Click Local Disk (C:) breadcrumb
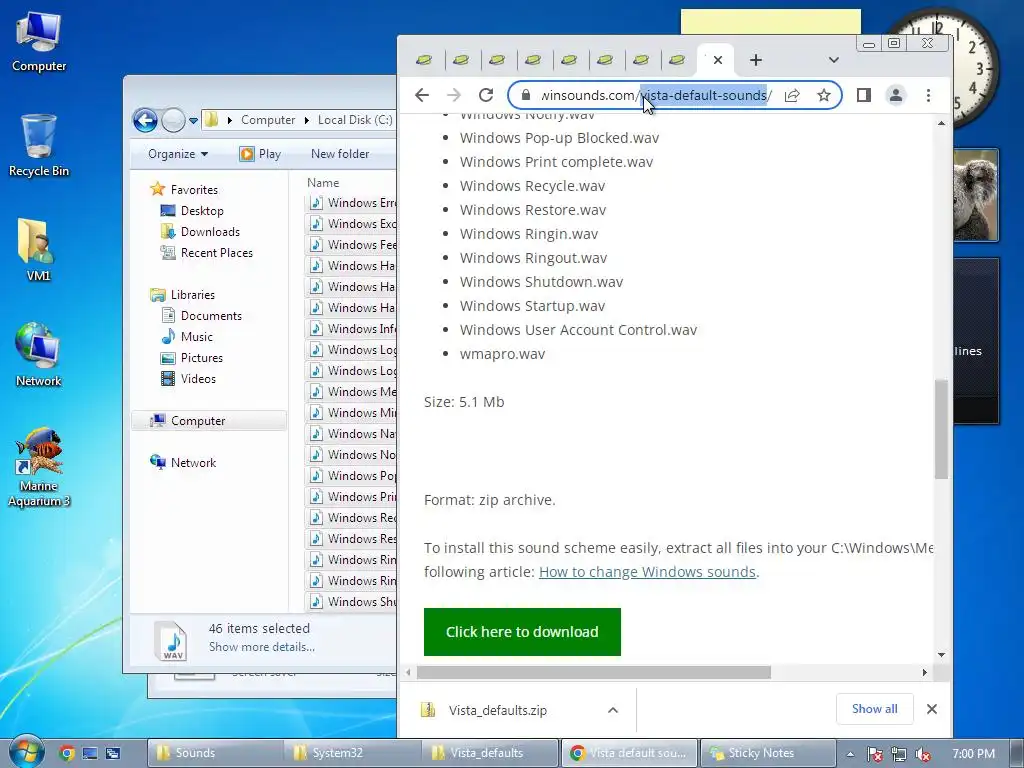This screenshot has width=1024, height=768. tap(355, 120)
